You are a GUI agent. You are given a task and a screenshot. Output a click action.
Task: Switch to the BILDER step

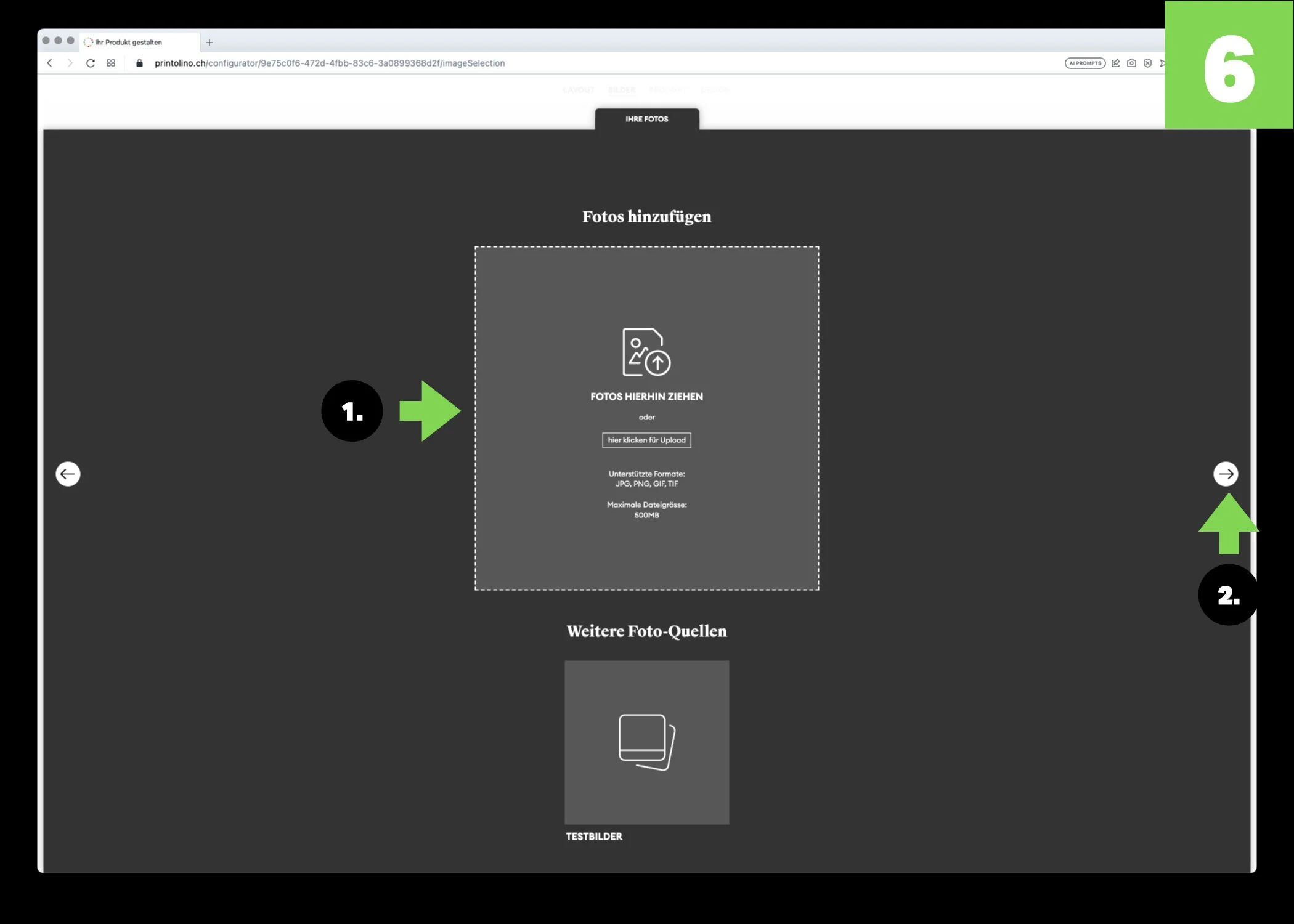pyautogui.click(x=621, y=90)
